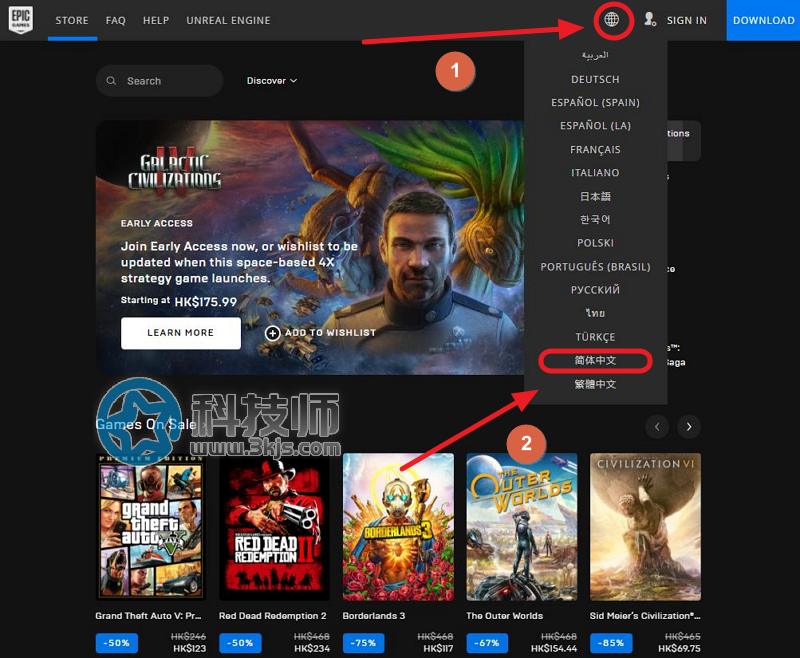Open the STORE tab
800x658 pixels.
click(x=72, y=20)
